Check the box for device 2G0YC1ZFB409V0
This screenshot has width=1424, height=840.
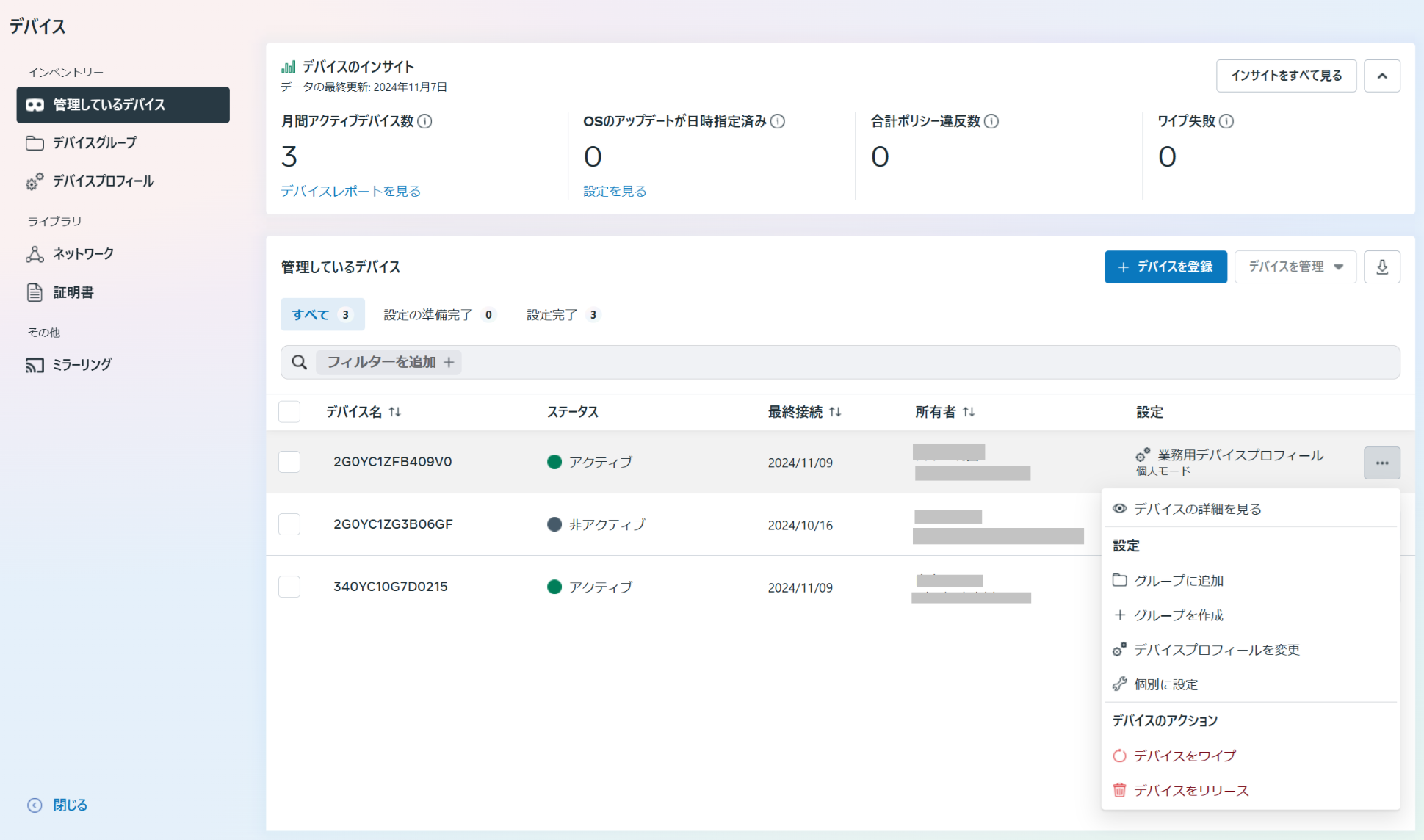click(x=289, y=462)
